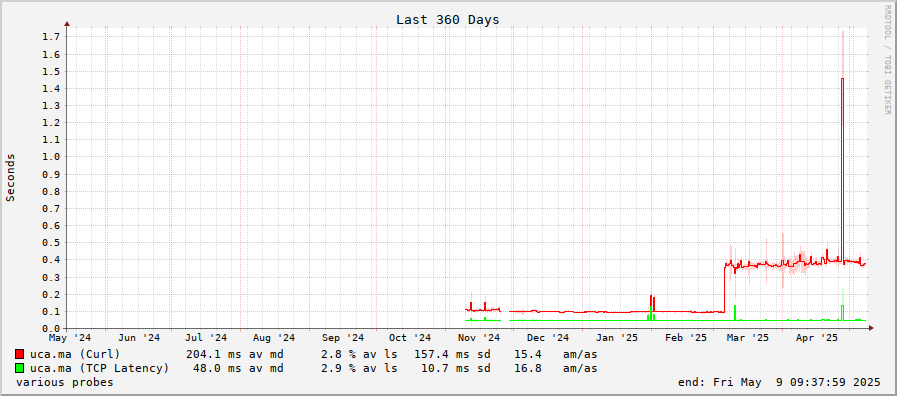Screen dimensions: 897x396
Task: Click the 204.1 ms av md value
Action: (x=235, y=354)
